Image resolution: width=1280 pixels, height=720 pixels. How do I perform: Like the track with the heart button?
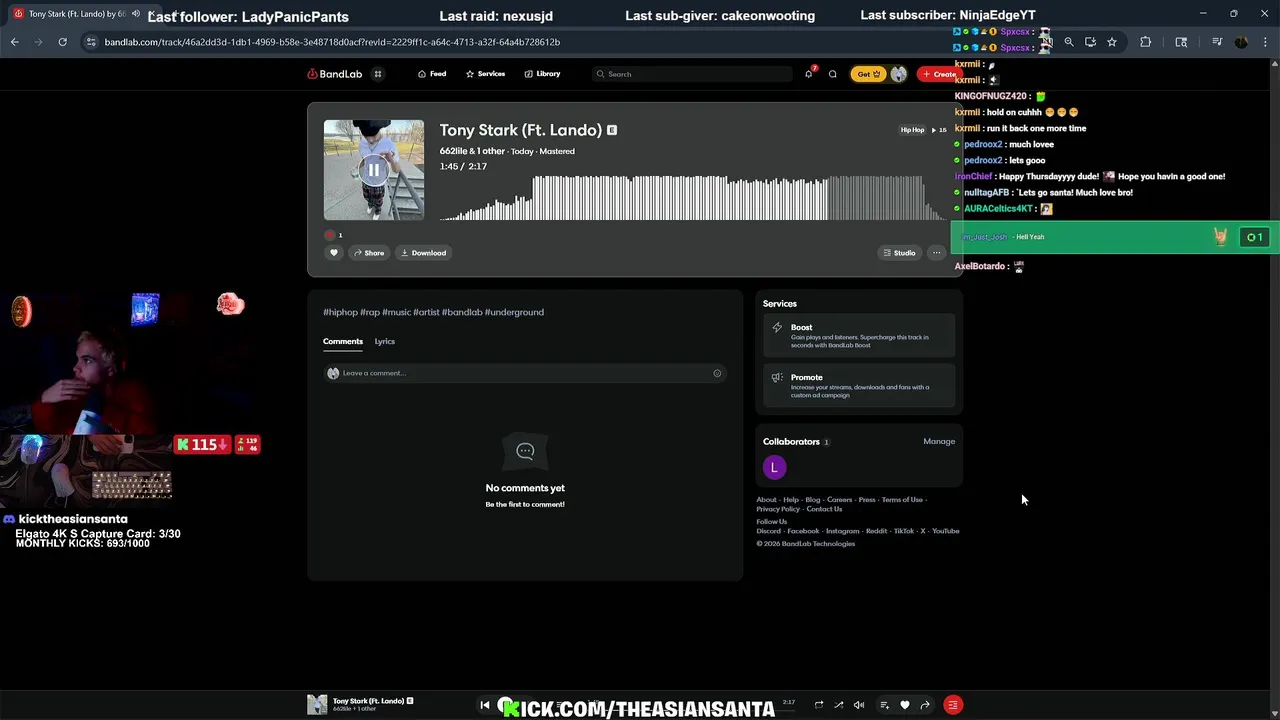(334, 253)
